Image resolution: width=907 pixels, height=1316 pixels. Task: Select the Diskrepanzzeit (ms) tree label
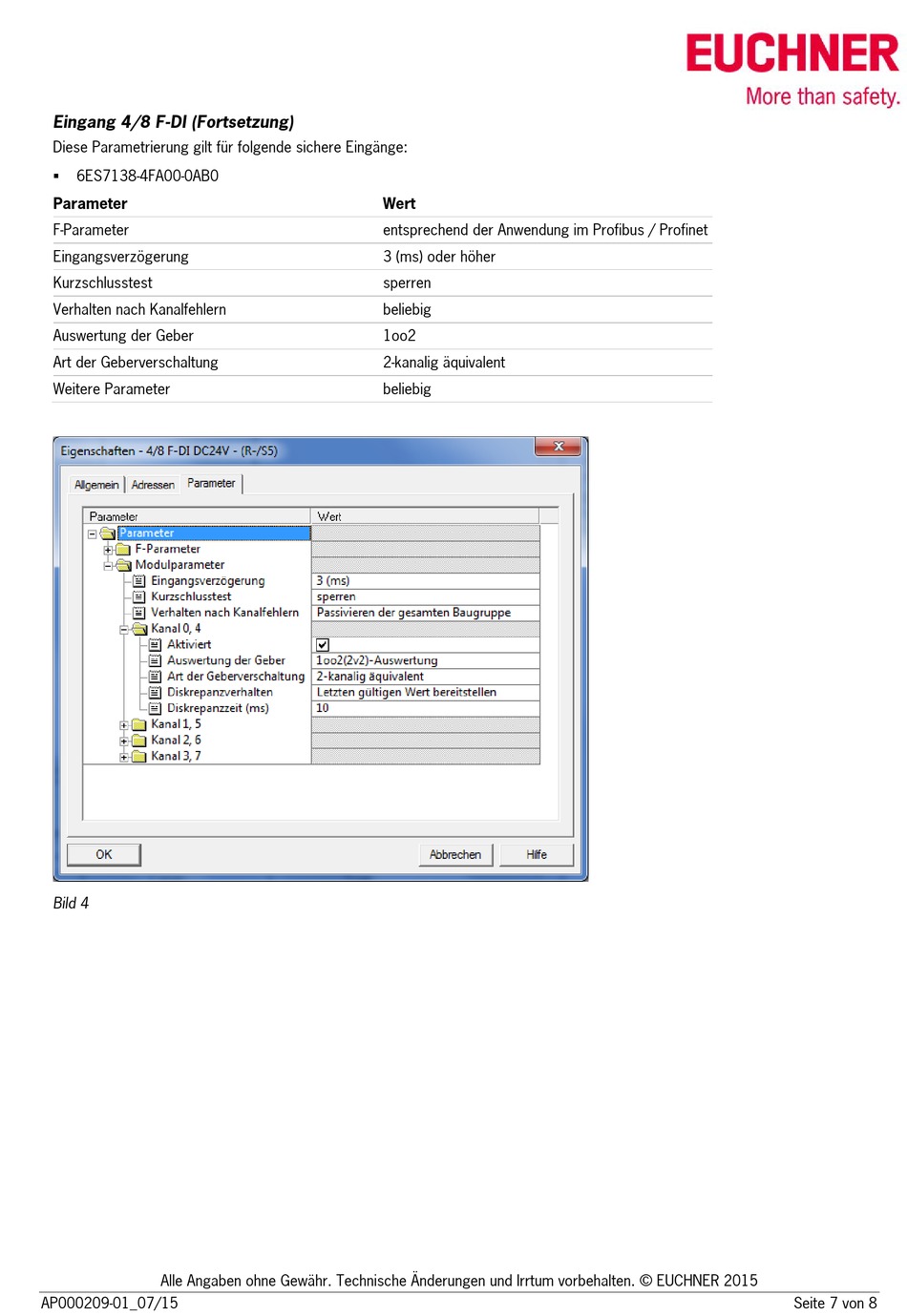click(x=218, y=708)
